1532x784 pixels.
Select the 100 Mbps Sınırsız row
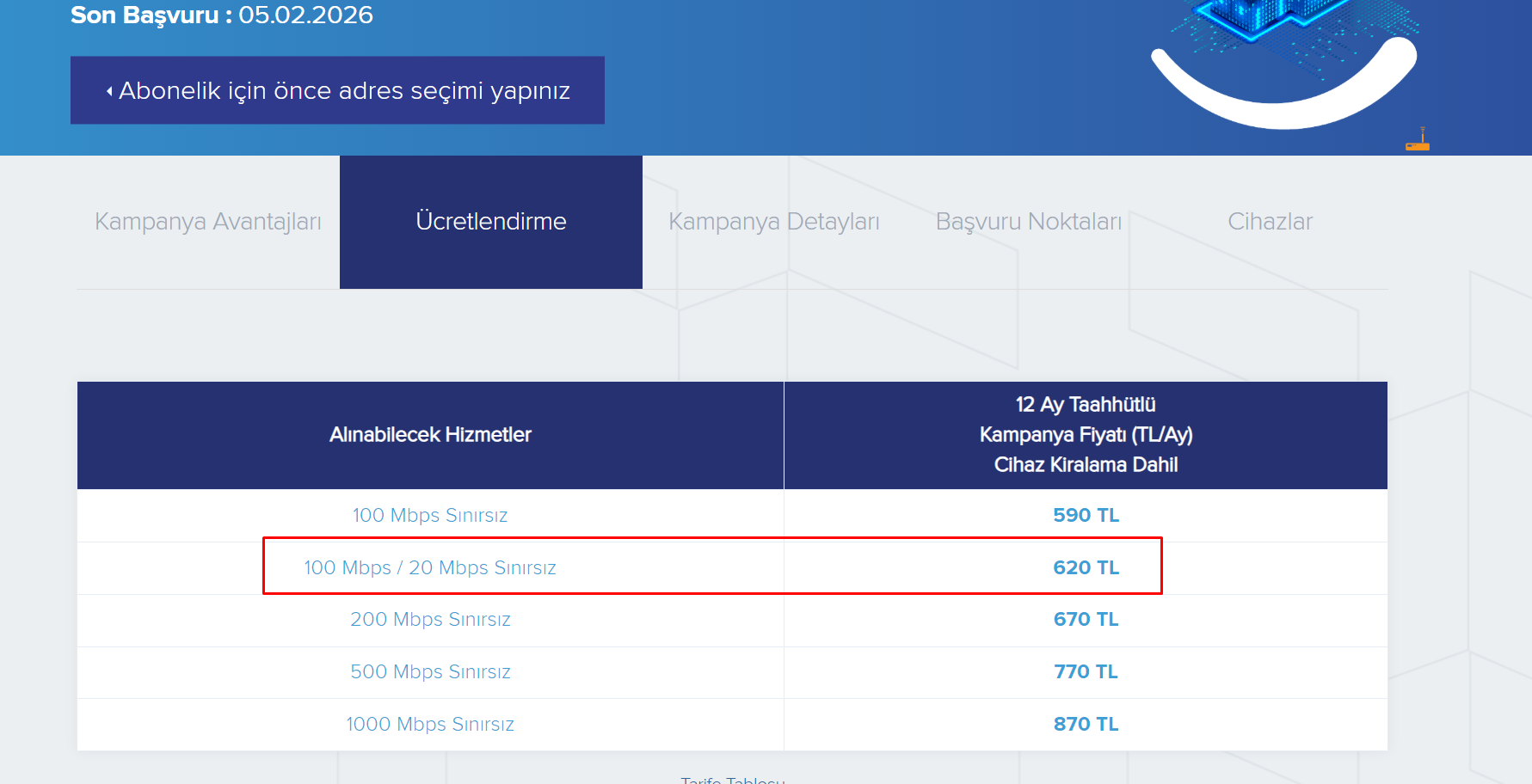point(732,516)
